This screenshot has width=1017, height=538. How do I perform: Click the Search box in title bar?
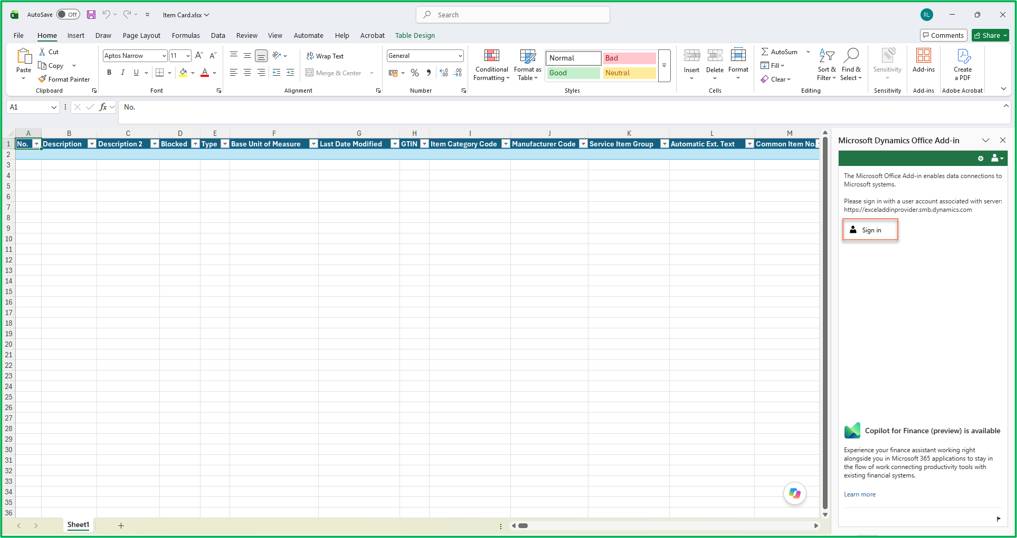[x=512, y=14]
